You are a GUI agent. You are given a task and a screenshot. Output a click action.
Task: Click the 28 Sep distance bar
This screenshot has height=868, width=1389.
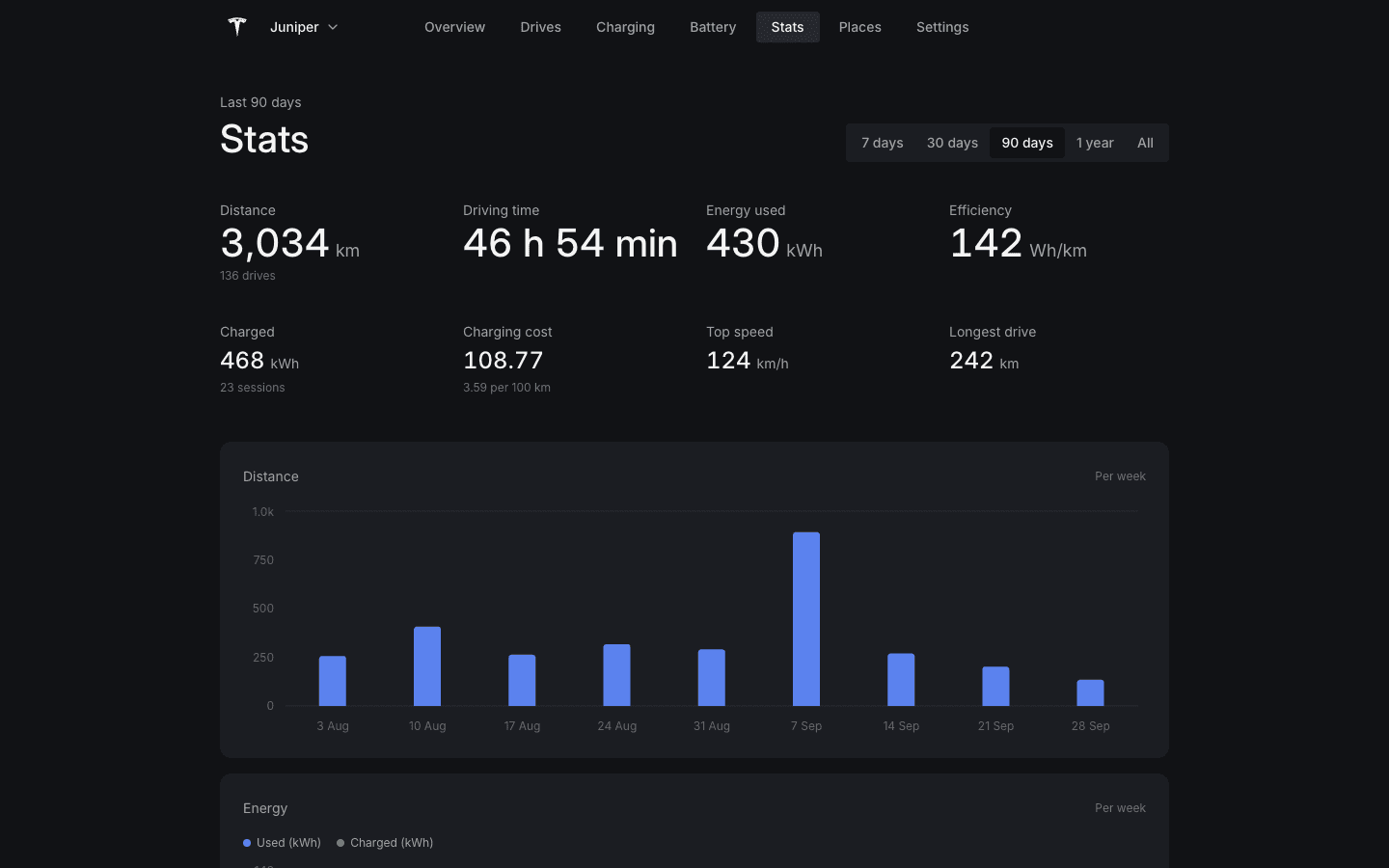1090,692
